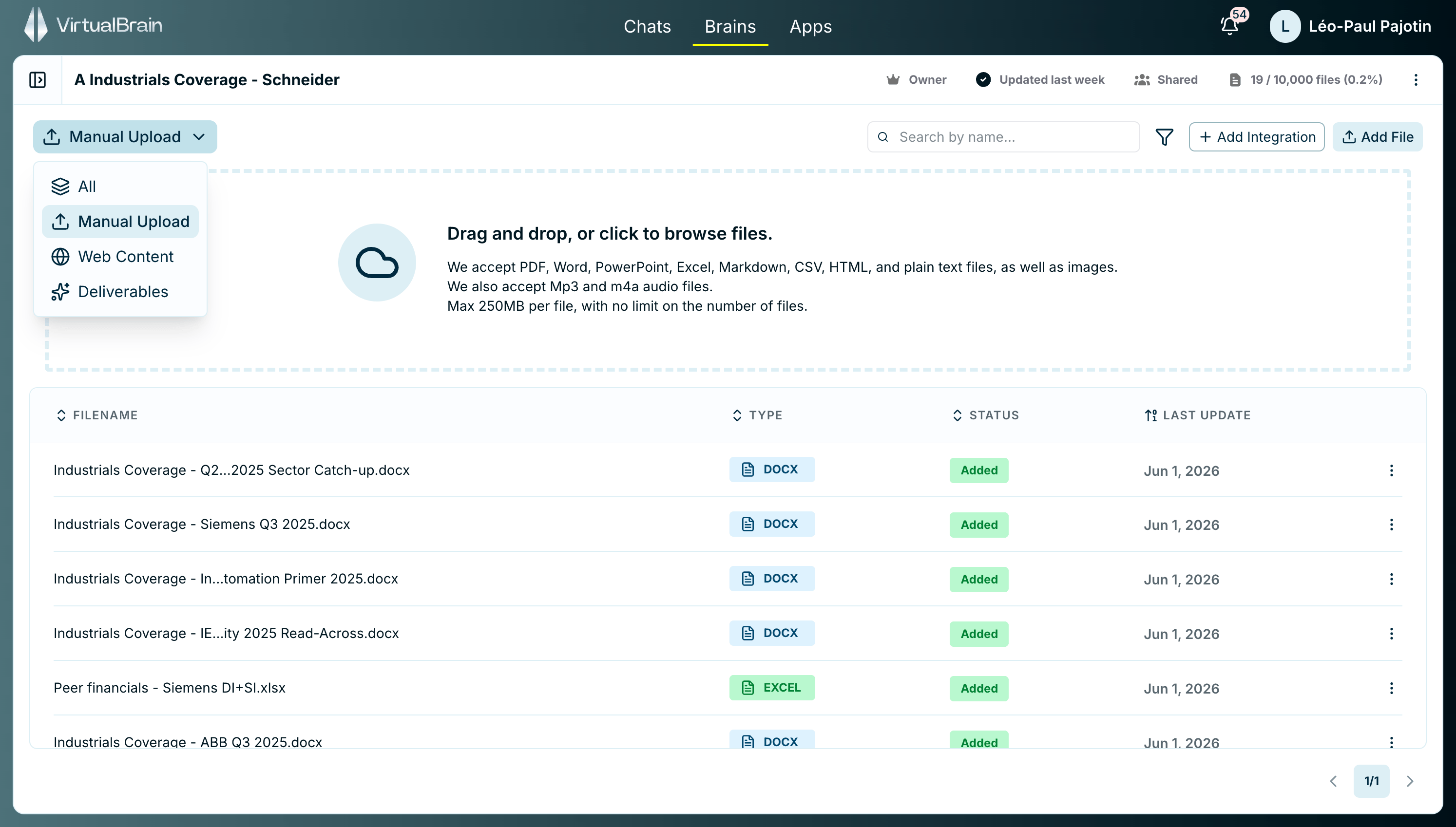Click the VirtualBrain wordmark text
Image resolution: width=1456 pixels, height=827 pixels.
click(x=109, y=25)
